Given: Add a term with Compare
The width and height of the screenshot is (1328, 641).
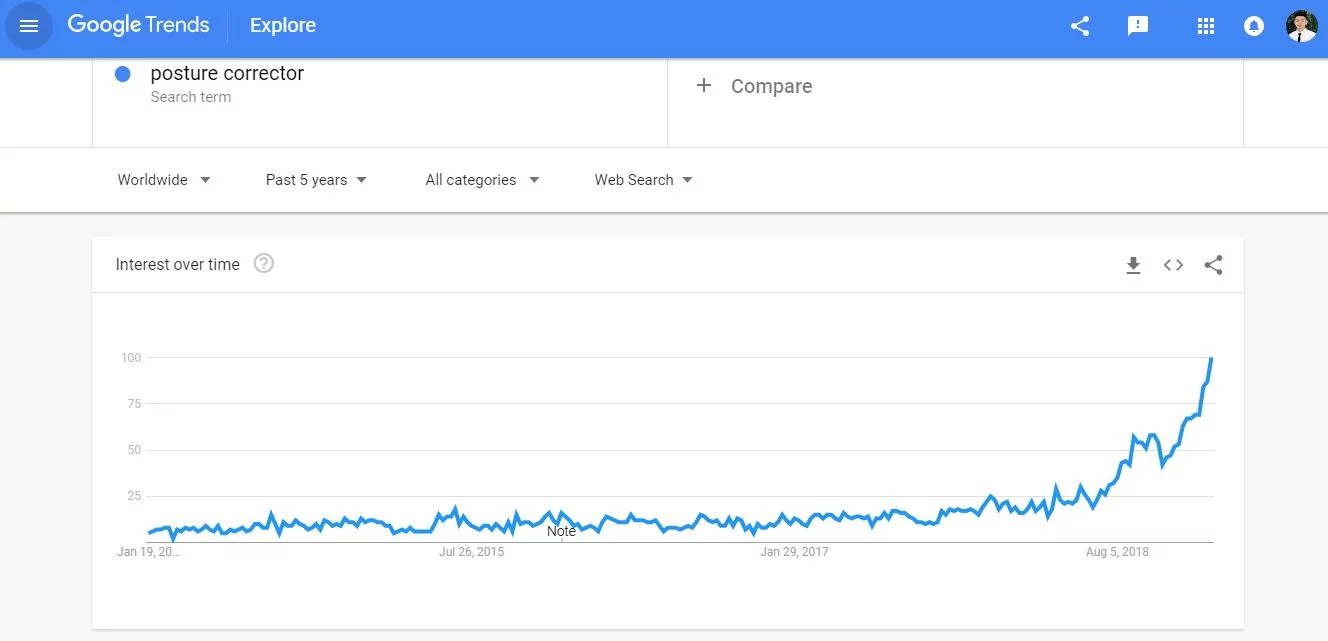Looking at the screenshot, I should coord(754,86).
